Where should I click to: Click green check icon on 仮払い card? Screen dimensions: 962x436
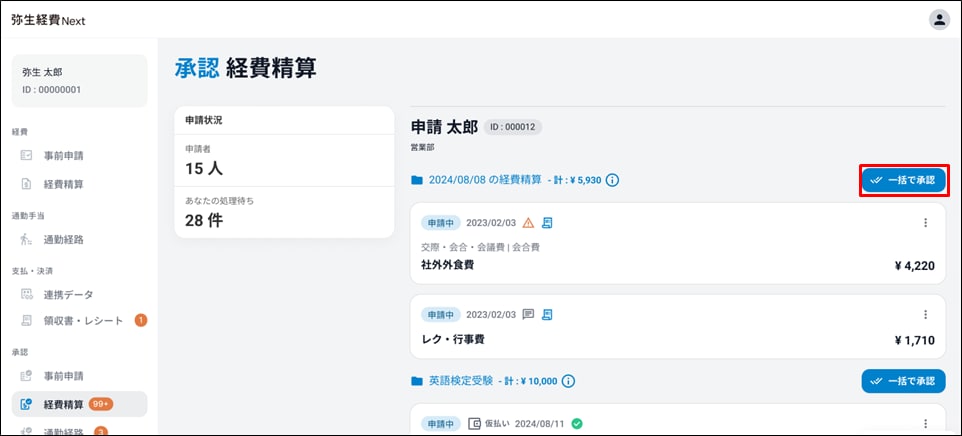click(577, 423)
